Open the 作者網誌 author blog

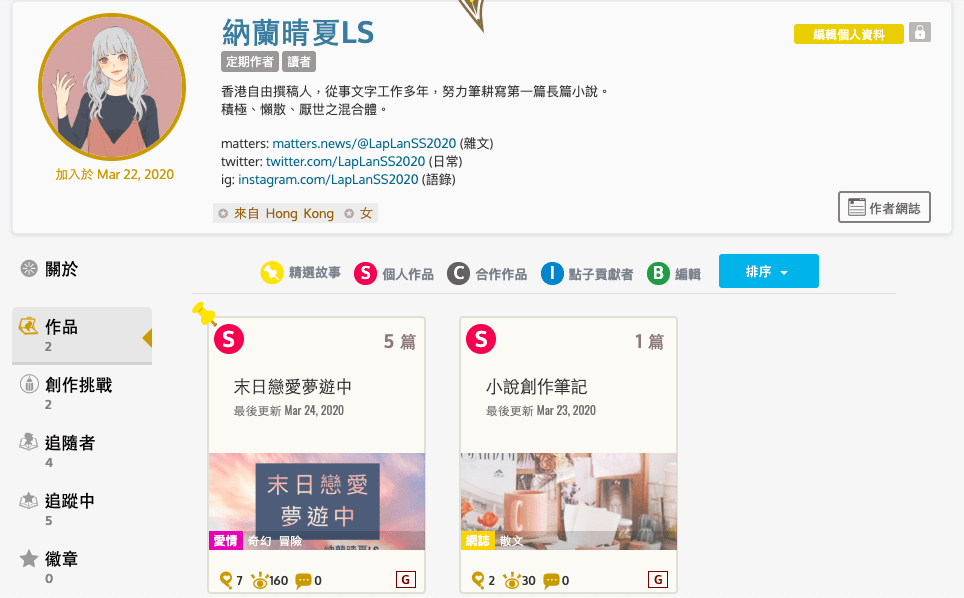pyautogui.click(x=884, y=207)
